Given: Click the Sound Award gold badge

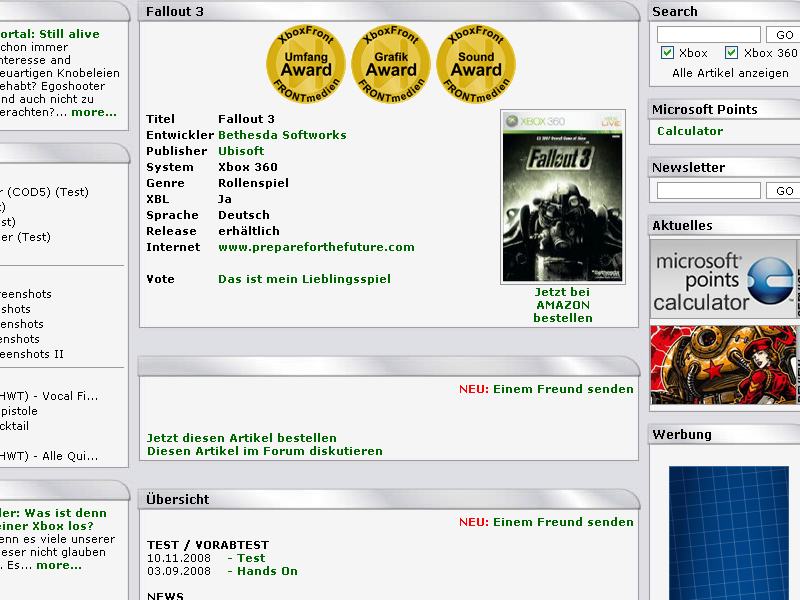Looking at the screenshot, I should coord(476,63).
